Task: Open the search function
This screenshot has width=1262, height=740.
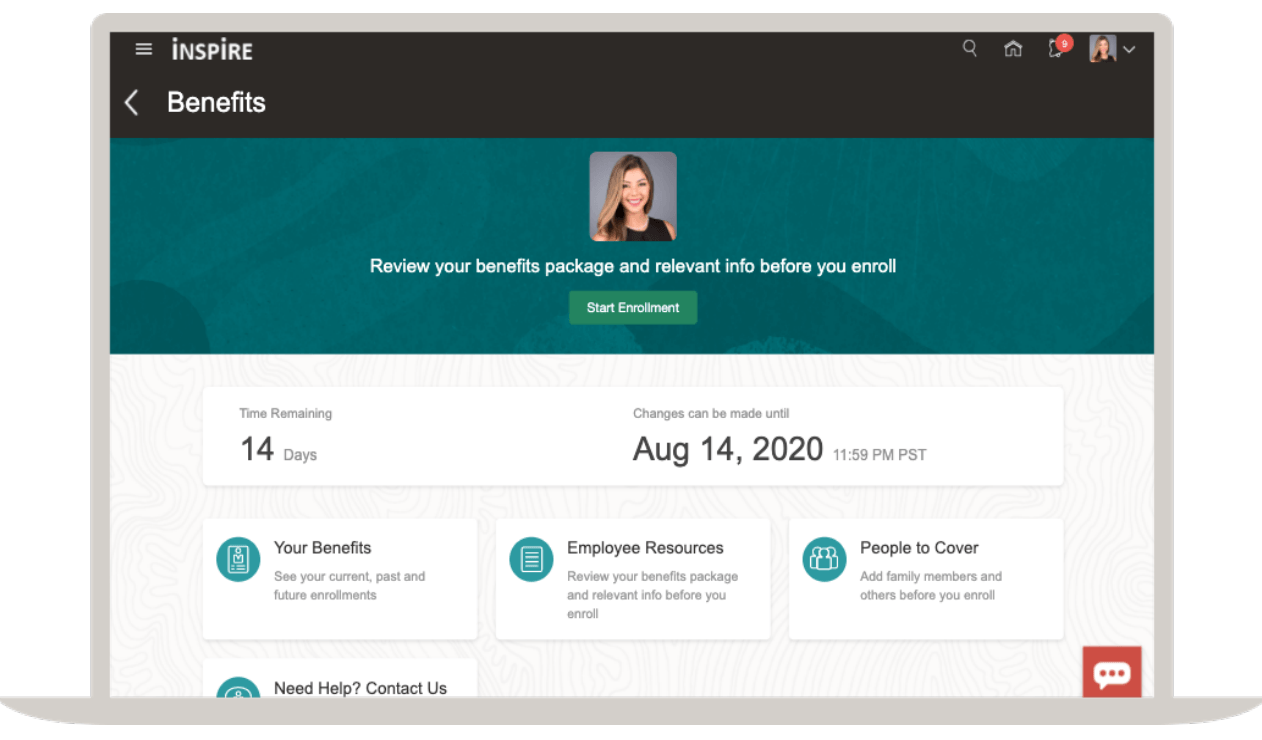Action: click(x=968, y=48)
